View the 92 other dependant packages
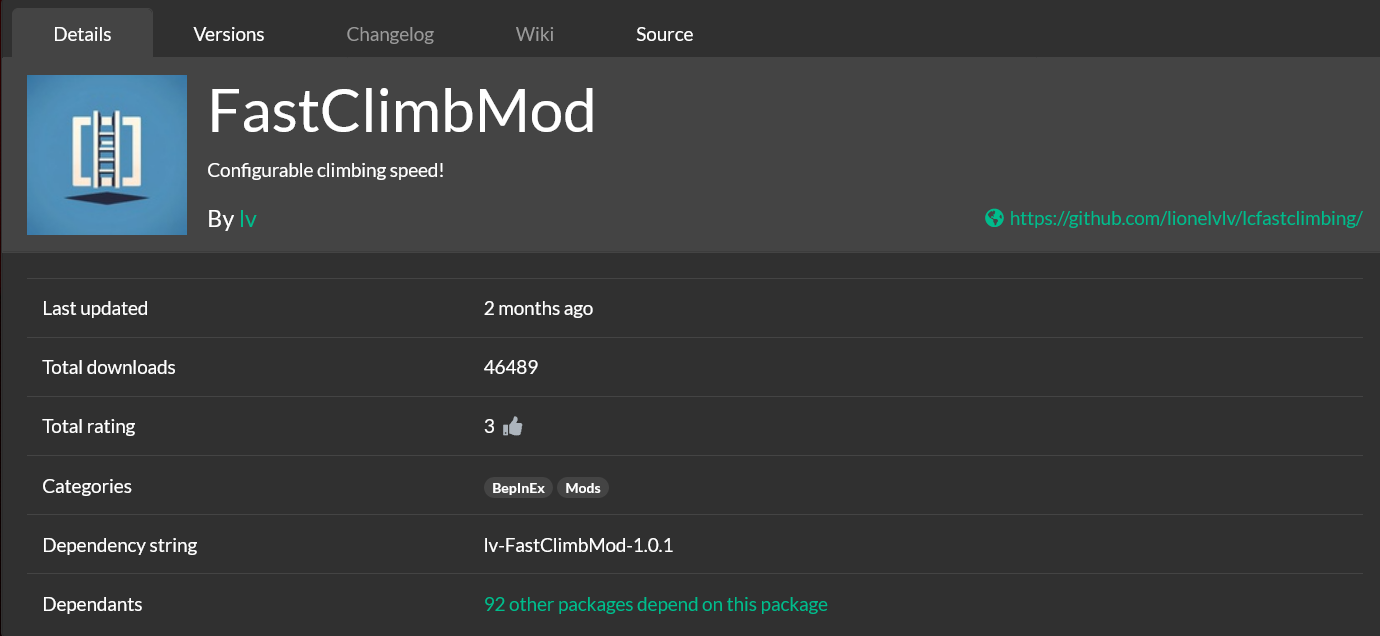Screen dimensions: 1380x636 tap(655, 604)
